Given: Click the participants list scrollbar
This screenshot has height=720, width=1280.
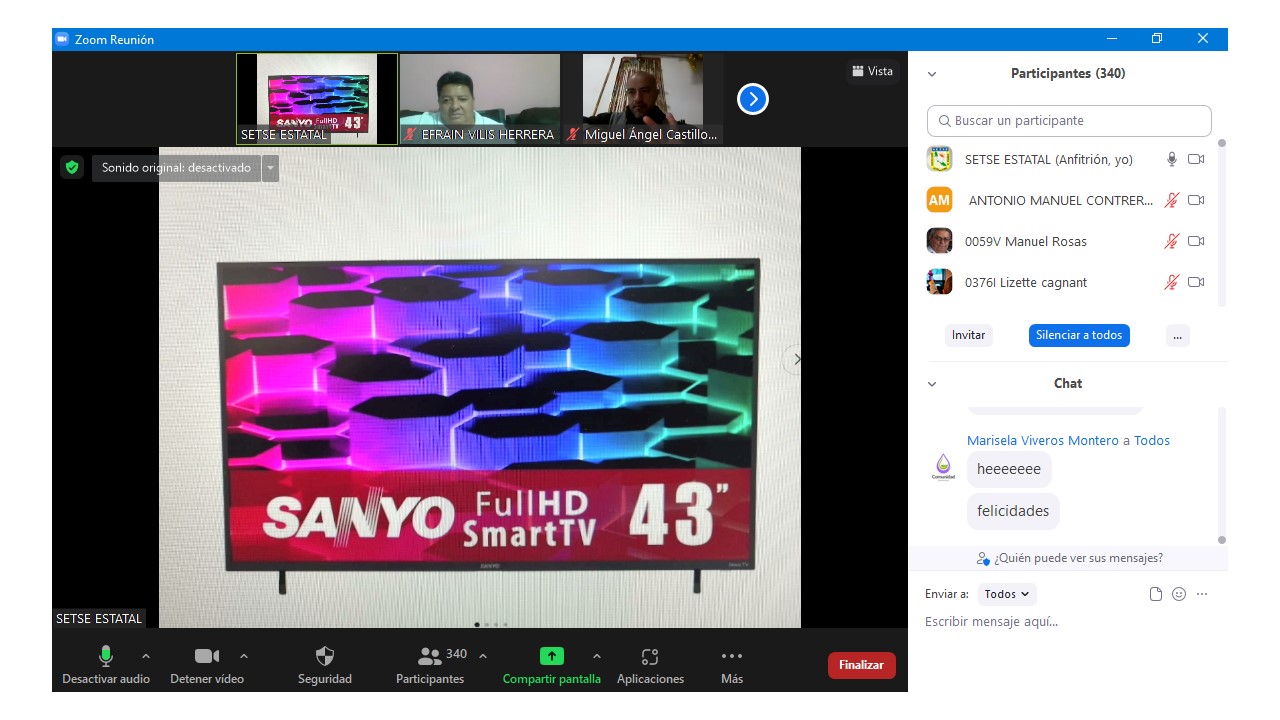Looking at the screenshot, I should [1221, 222].
